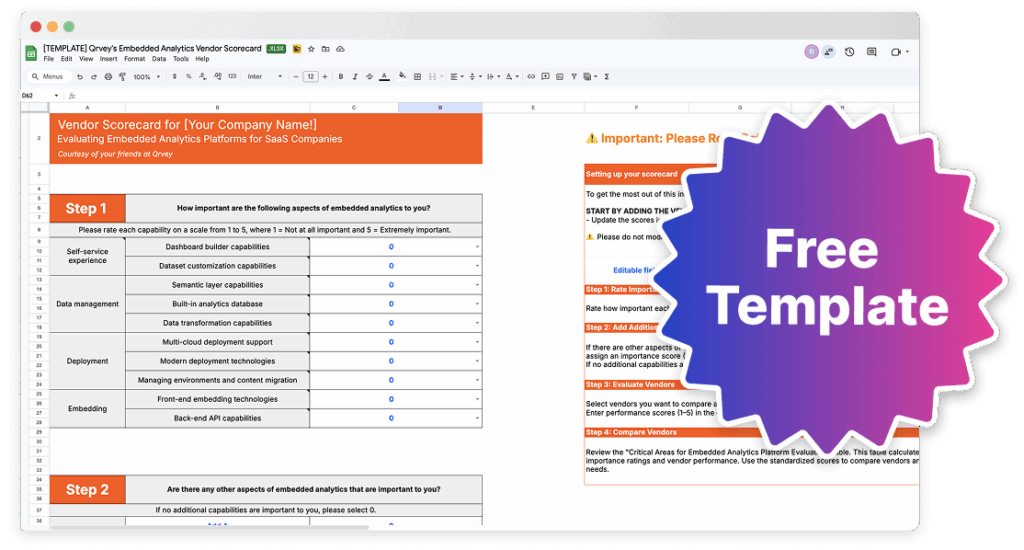Screen dimensions: 1024x550
Task: Select the Paint format tool
Action: point(121,77)
